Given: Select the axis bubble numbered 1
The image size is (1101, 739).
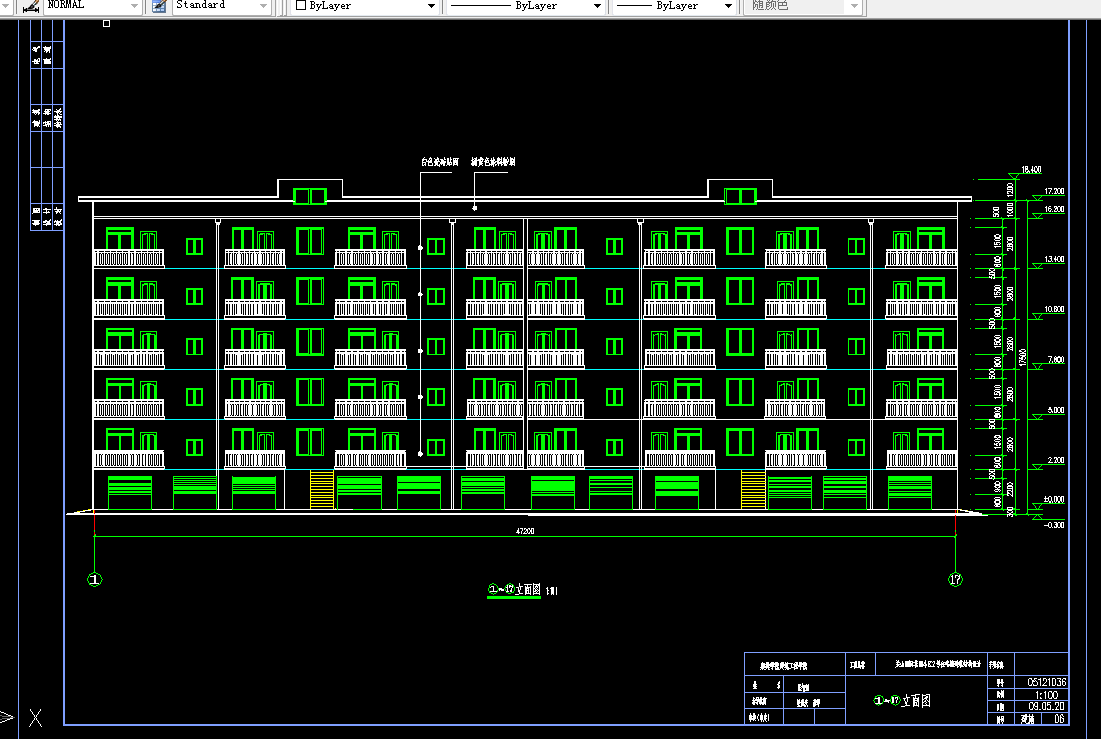Looking at the screenshot, I should pos(95,580).
